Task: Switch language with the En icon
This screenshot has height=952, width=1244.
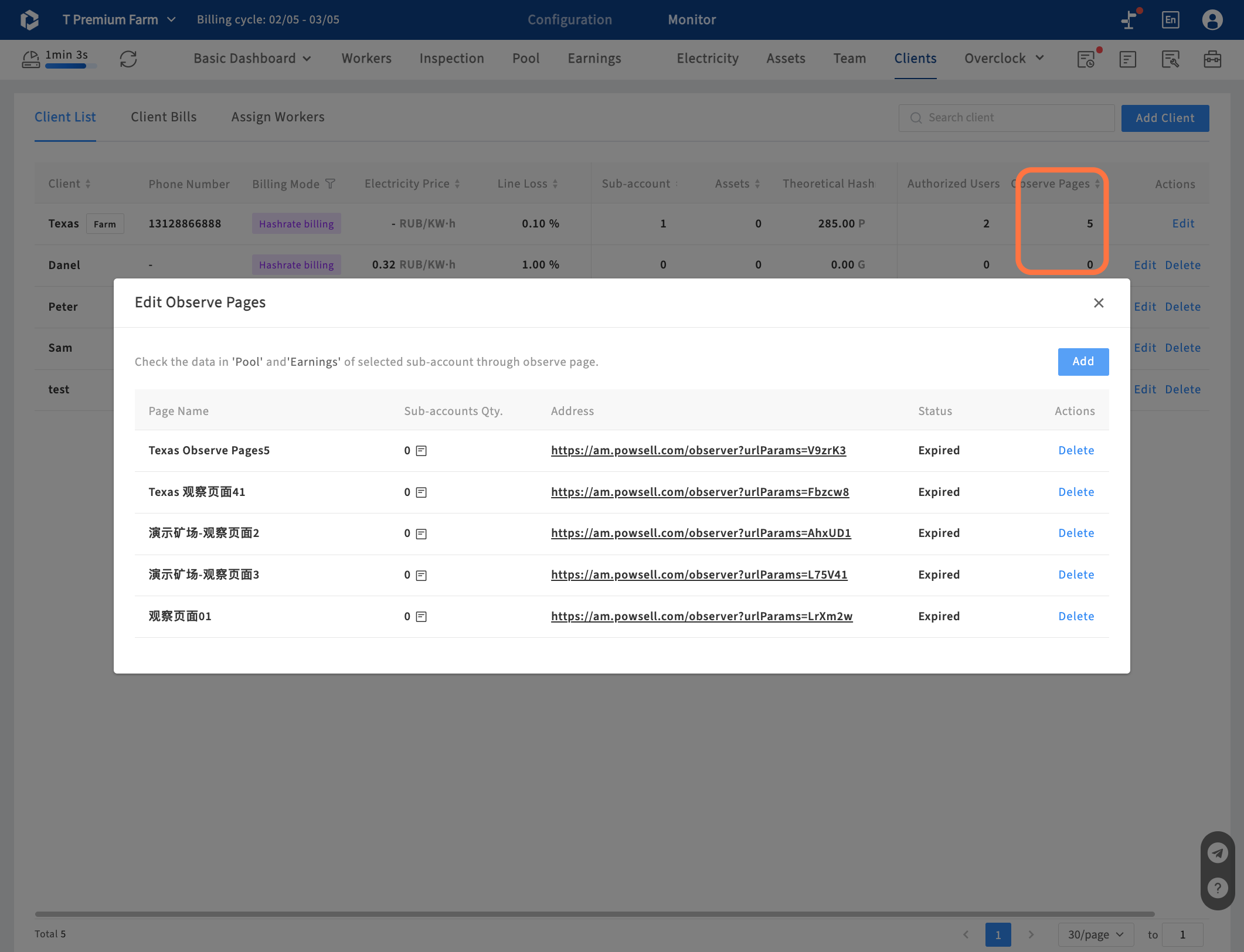Action: click(1170, 20)
